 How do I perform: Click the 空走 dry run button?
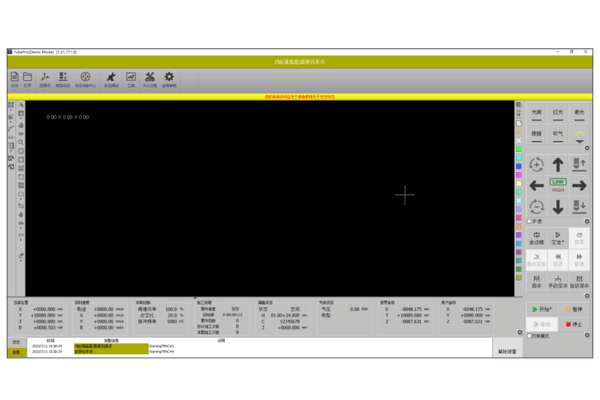click(558, 238)
